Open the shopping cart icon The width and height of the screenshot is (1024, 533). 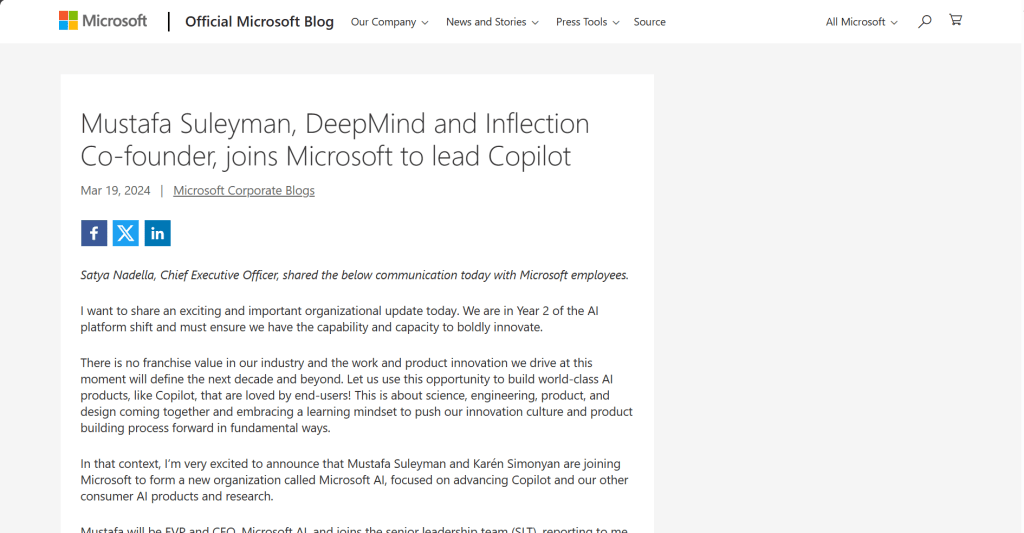pyautogui.click(x=955, y=20)
